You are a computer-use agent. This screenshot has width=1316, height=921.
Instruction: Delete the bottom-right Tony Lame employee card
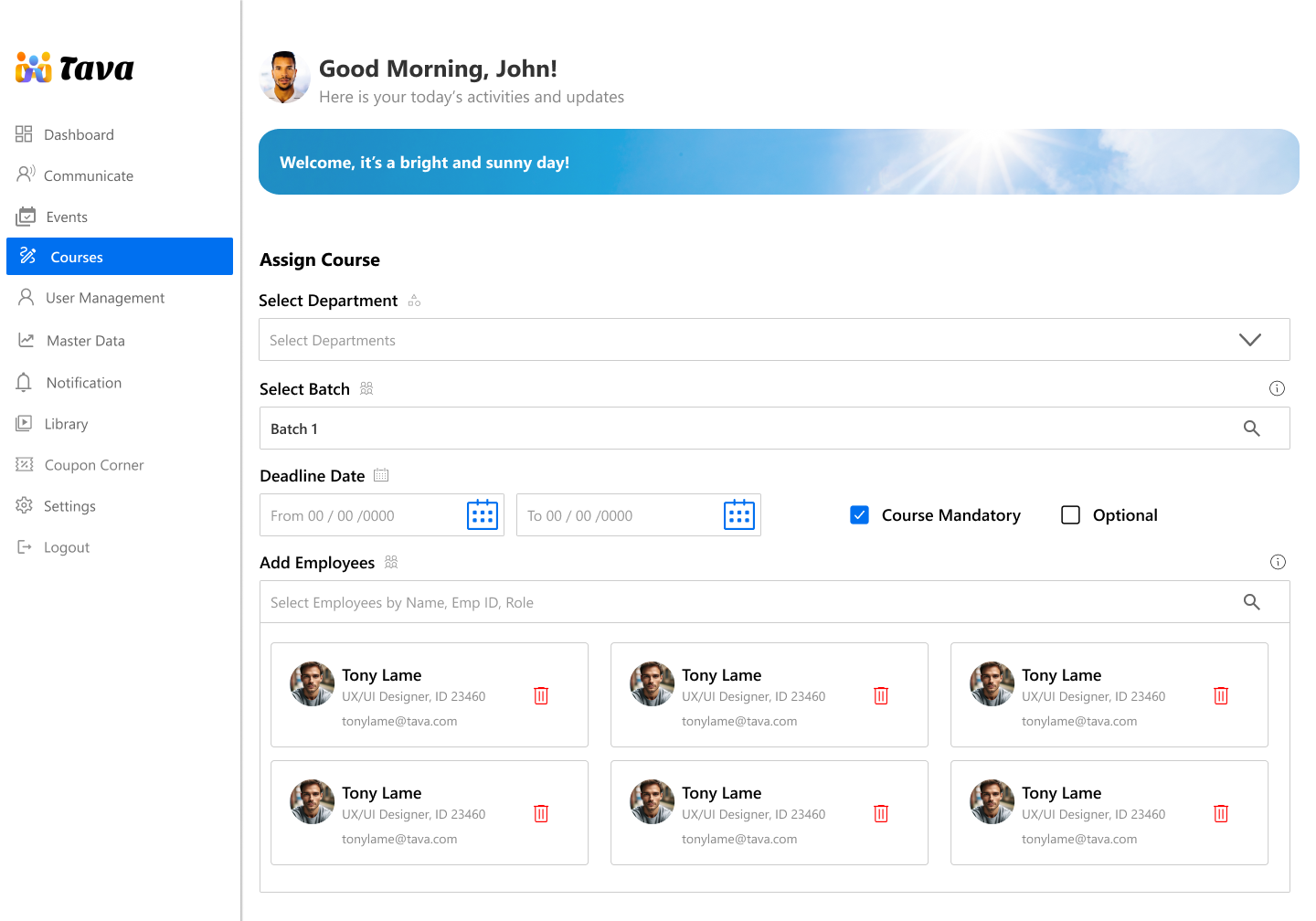click(1220, 814)
